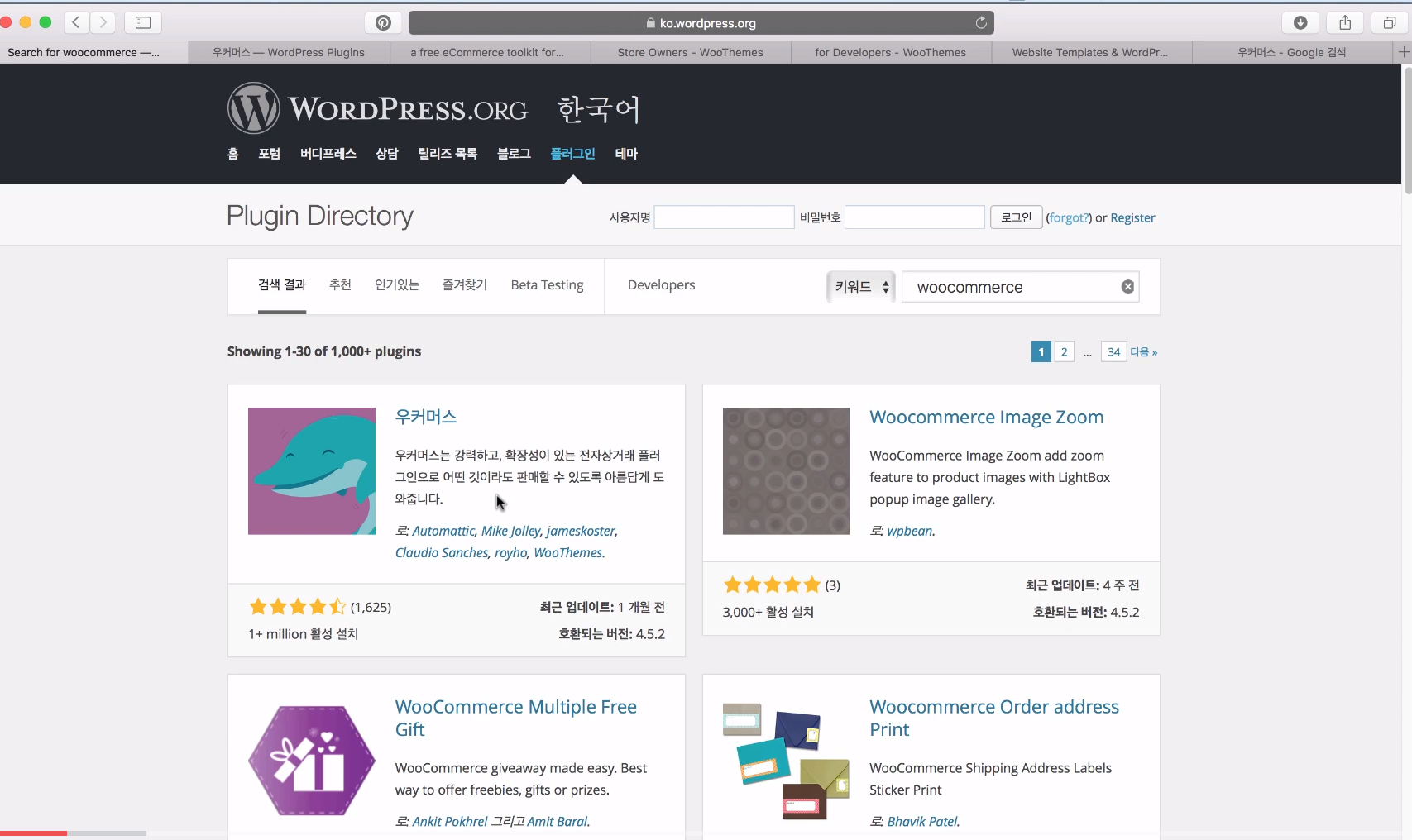The width and height of the screenshot is (1412, 840).
Task: Click the Safari share icon
Action: [x=1345, y=22]
